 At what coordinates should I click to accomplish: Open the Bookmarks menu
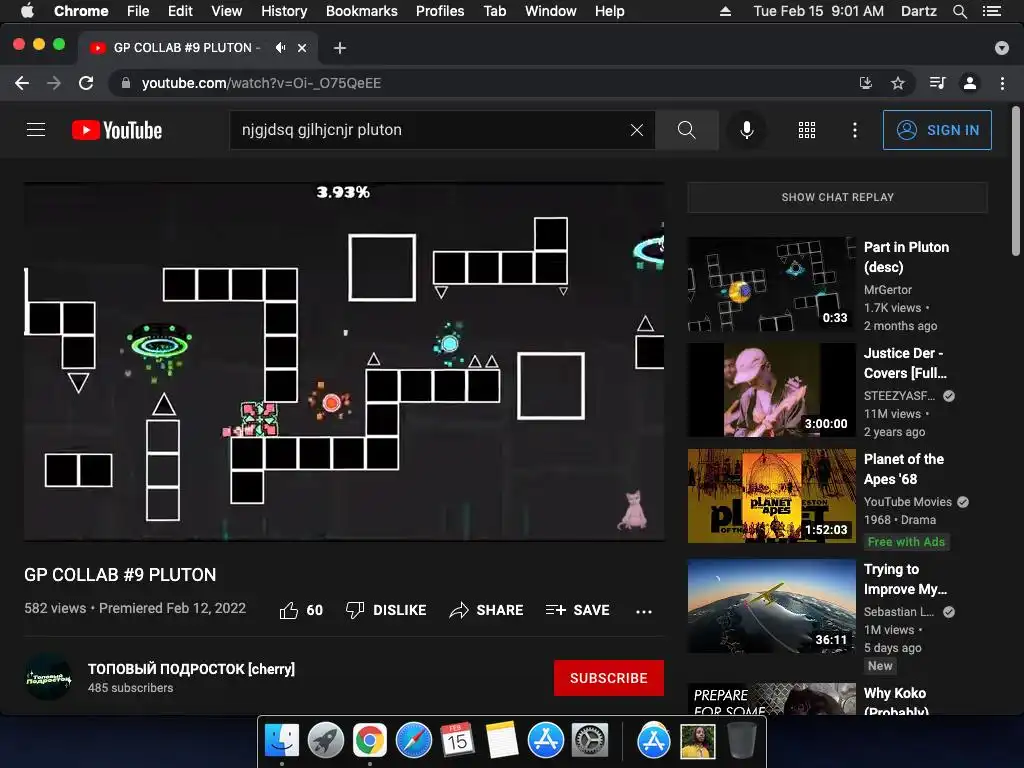coord(361,11)
